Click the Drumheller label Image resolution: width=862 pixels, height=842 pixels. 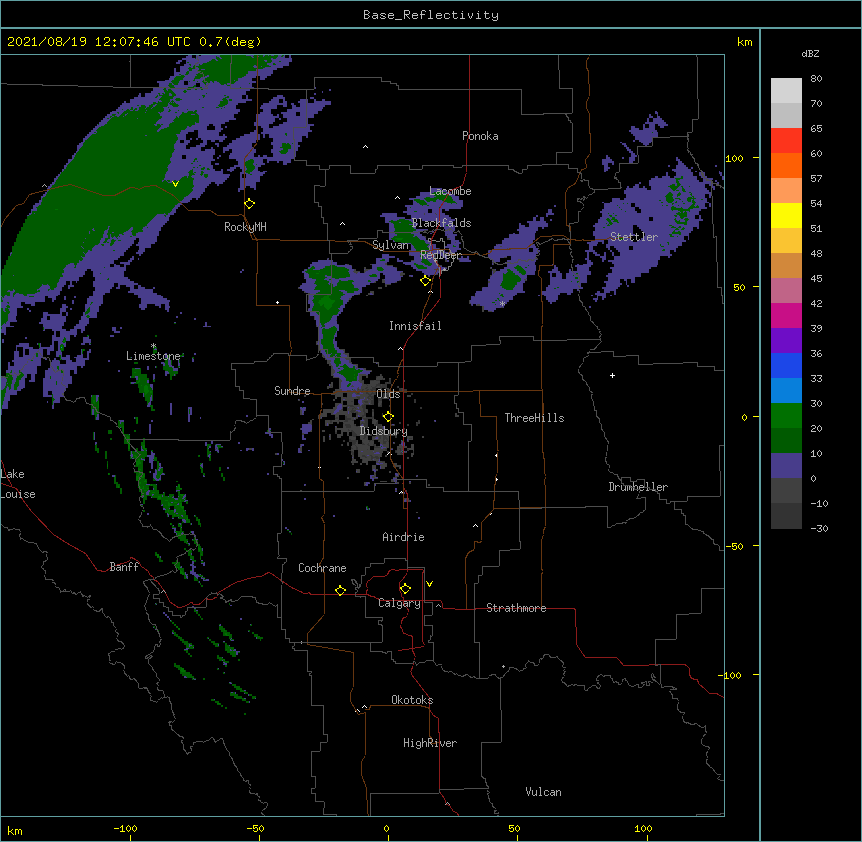[x=638, y=487]
